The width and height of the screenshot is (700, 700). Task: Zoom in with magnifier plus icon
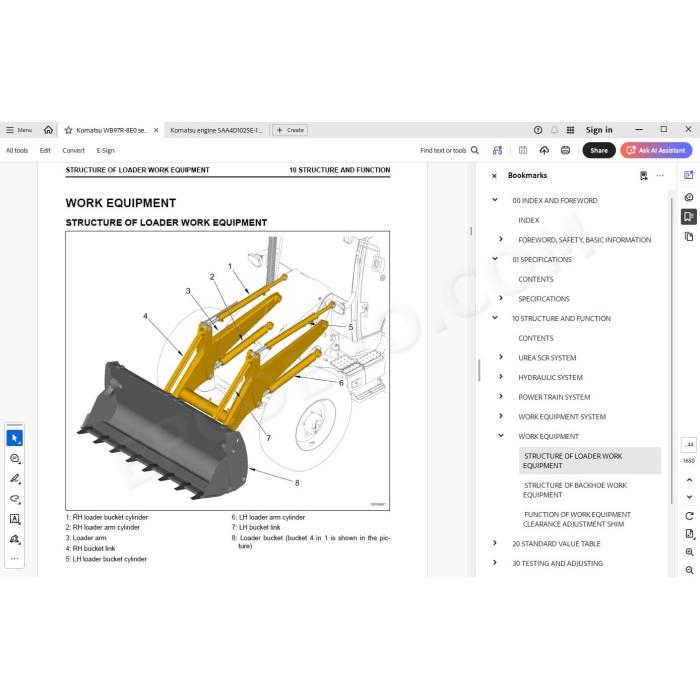click(x=689, y=552)
